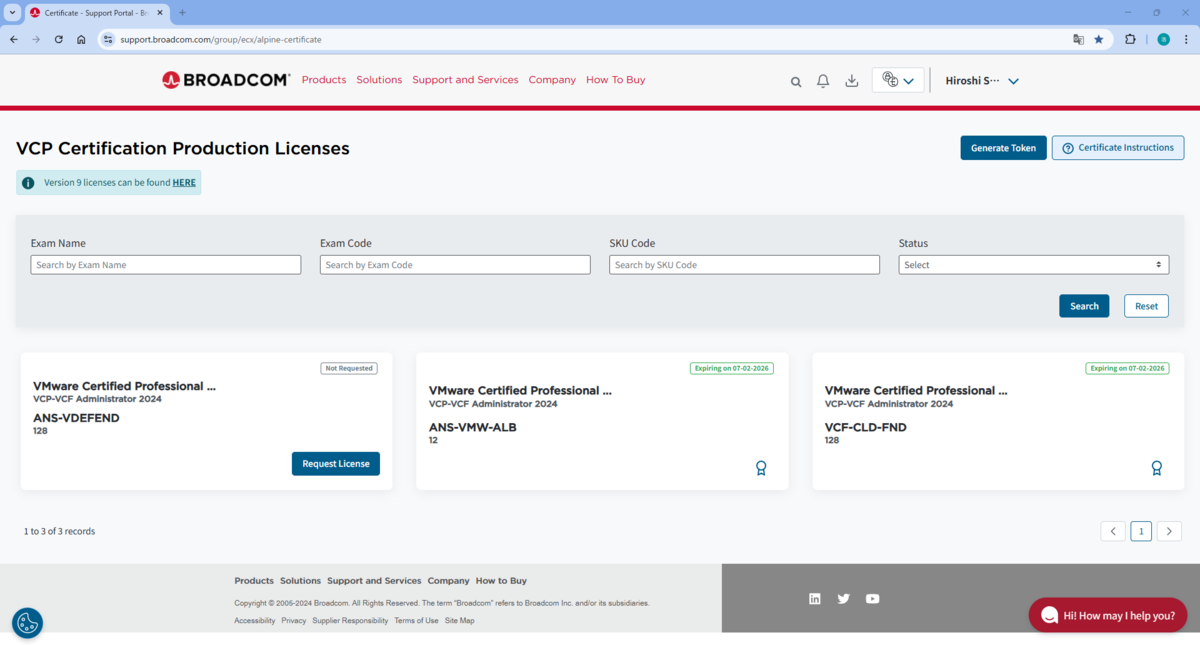Click the Not Requested status badge
The image size is (1200, 645).
pyautogui.click(x=348, y=368)
